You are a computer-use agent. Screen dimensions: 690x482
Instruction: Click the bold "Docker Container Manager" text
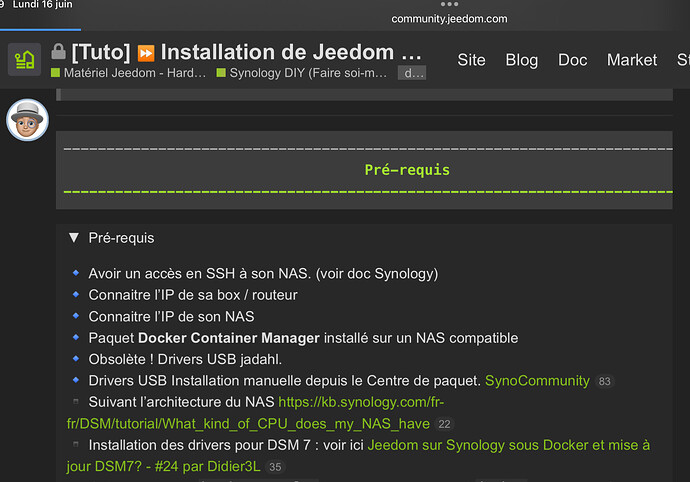point(229,338)
